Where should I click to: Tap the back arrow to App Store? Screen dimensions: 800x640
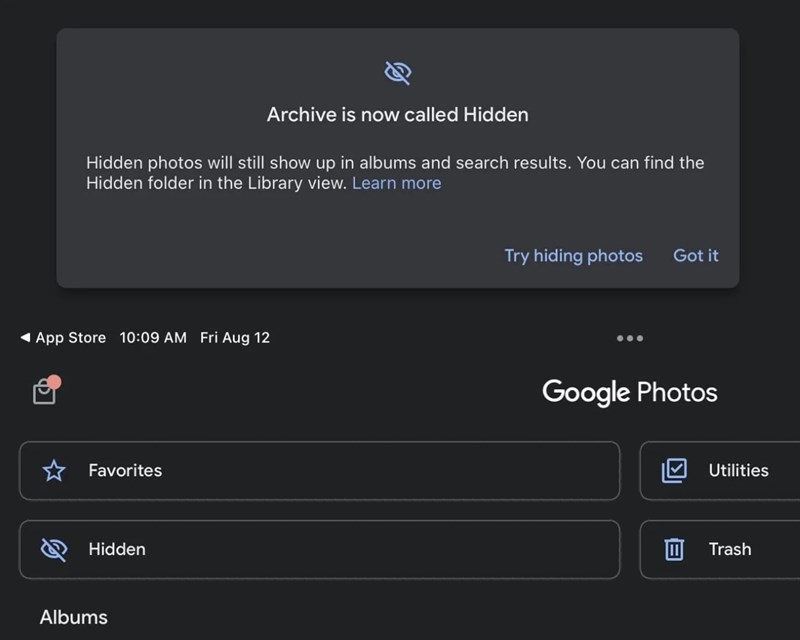[25, 338]
